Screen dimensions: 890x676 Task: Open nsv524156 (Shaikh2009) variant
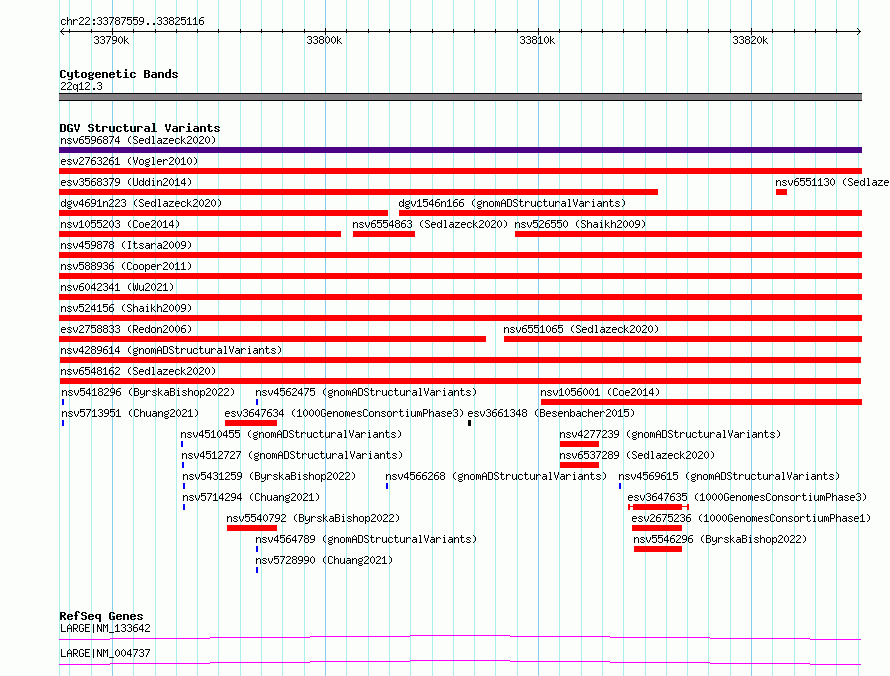click(126, 308)
